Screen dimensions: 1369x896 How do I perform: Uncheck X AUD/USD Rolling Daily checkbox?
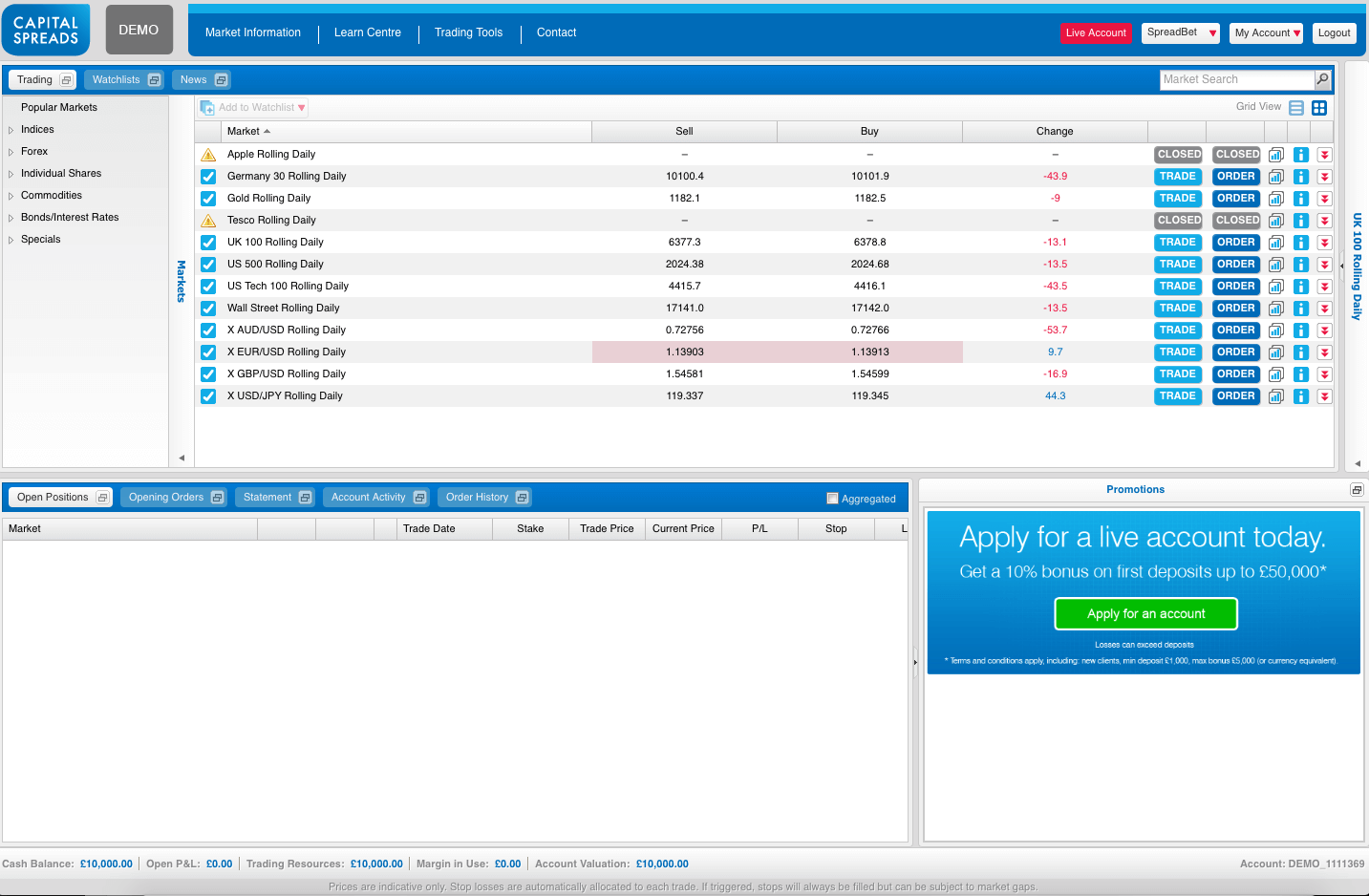pos(208,331)
